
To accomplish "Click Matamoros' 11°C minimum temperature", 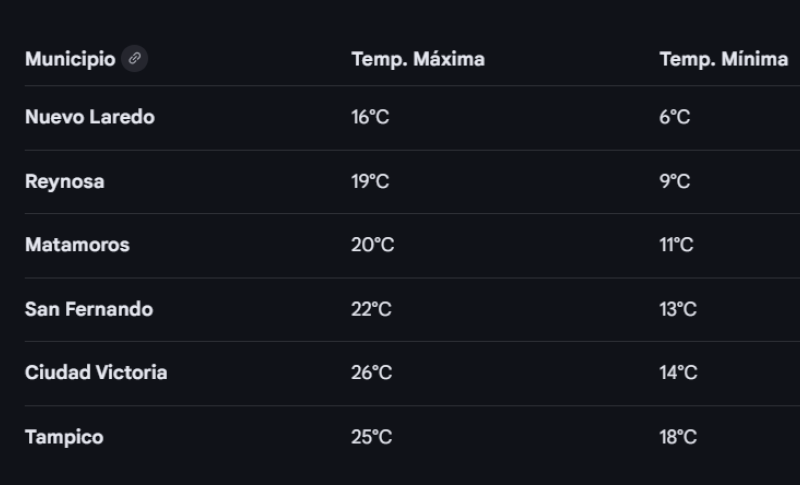I will [x=676, y=245].
